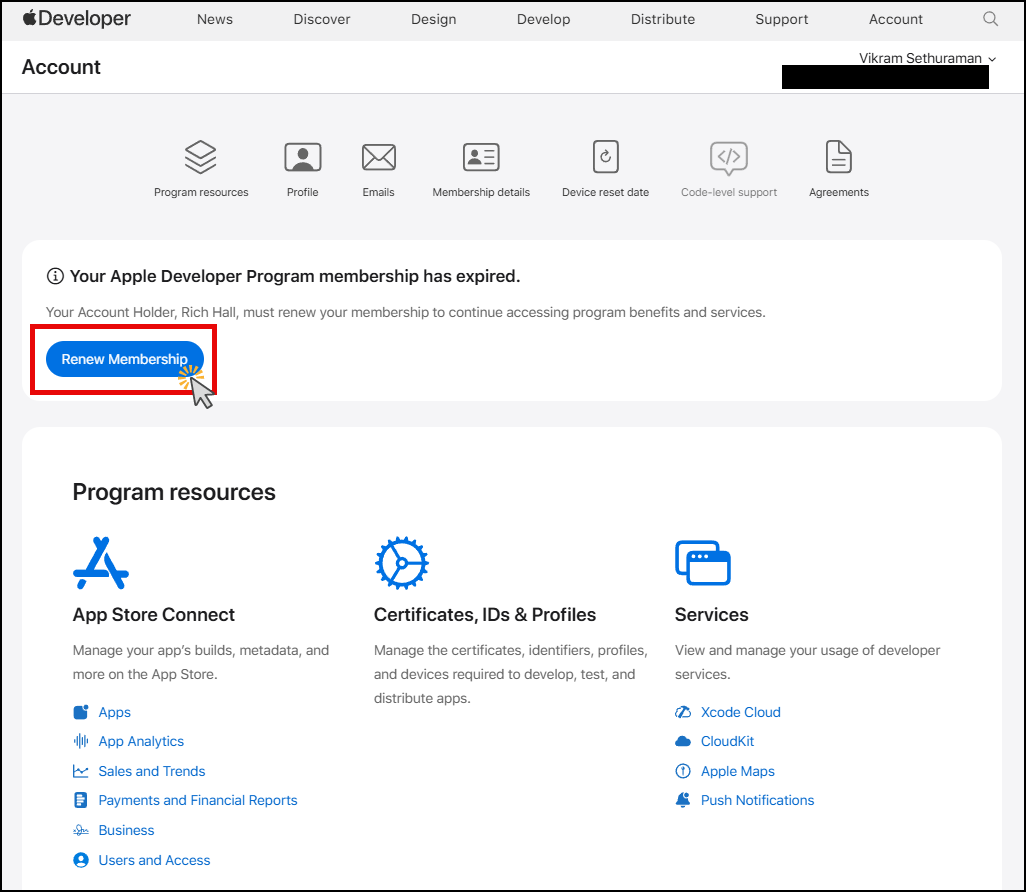
Task: Open the App Analytics link
Action: coord(141,741)
